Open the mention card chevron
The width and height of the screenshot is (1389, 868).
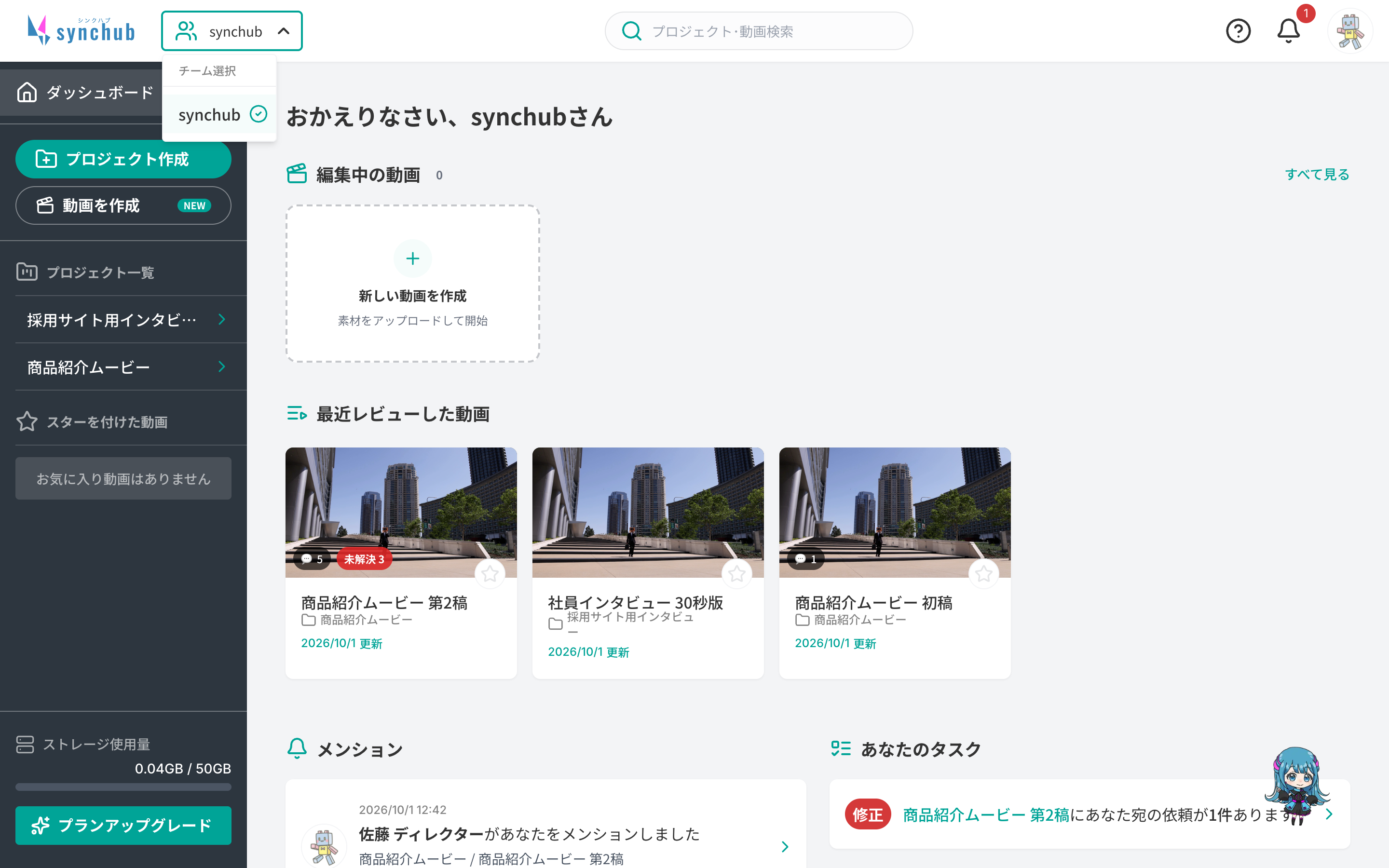[785, 846]
